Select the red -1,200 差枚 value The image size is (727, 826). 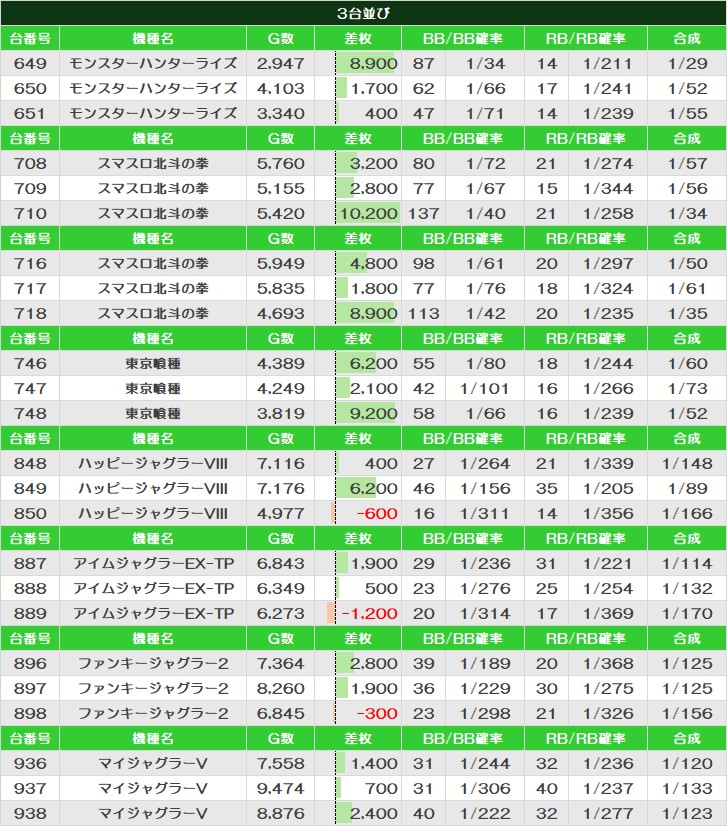coord(369,614)
